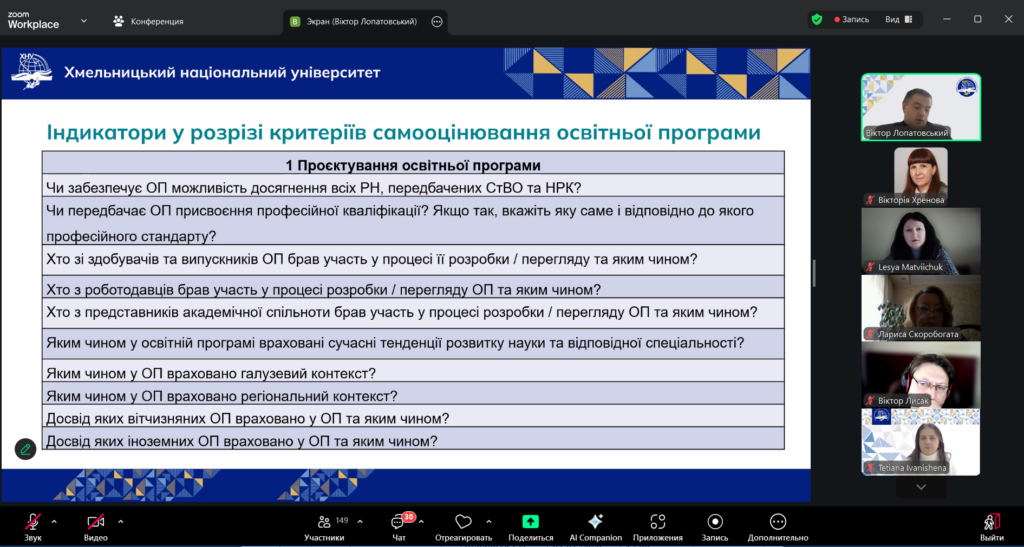
Task: Expand audio options arrow next to microphone
Action: point(54,521)
